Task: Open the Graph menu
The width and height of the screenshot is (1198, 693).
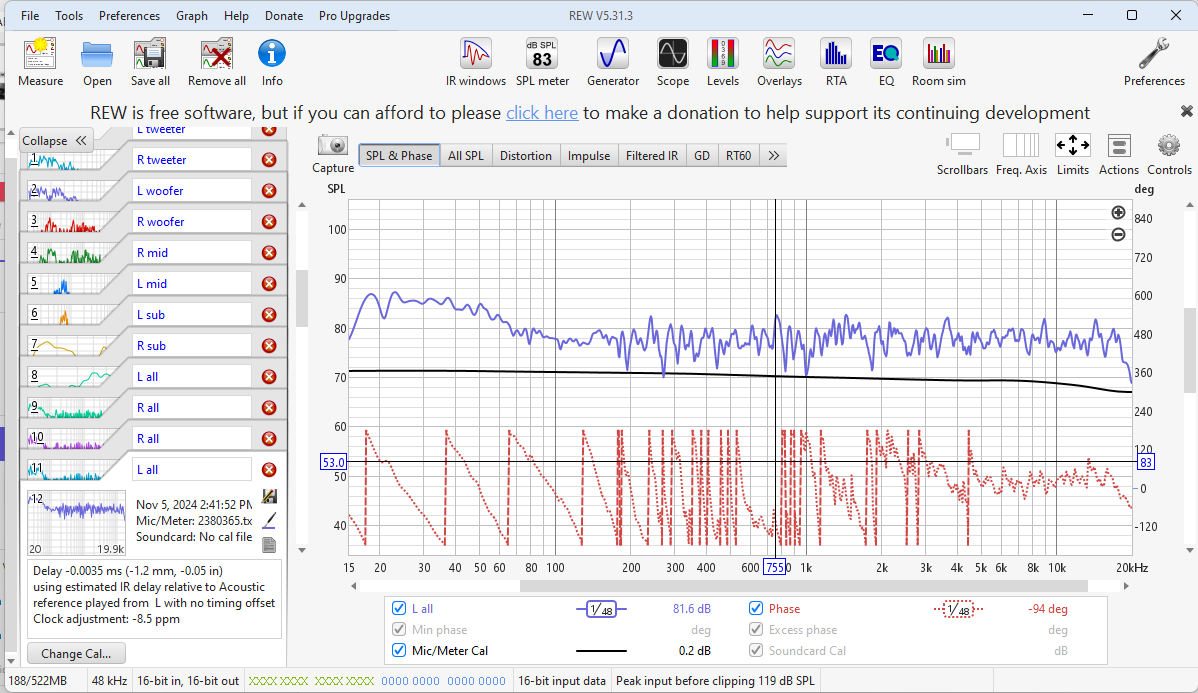Action: [192, 15]
